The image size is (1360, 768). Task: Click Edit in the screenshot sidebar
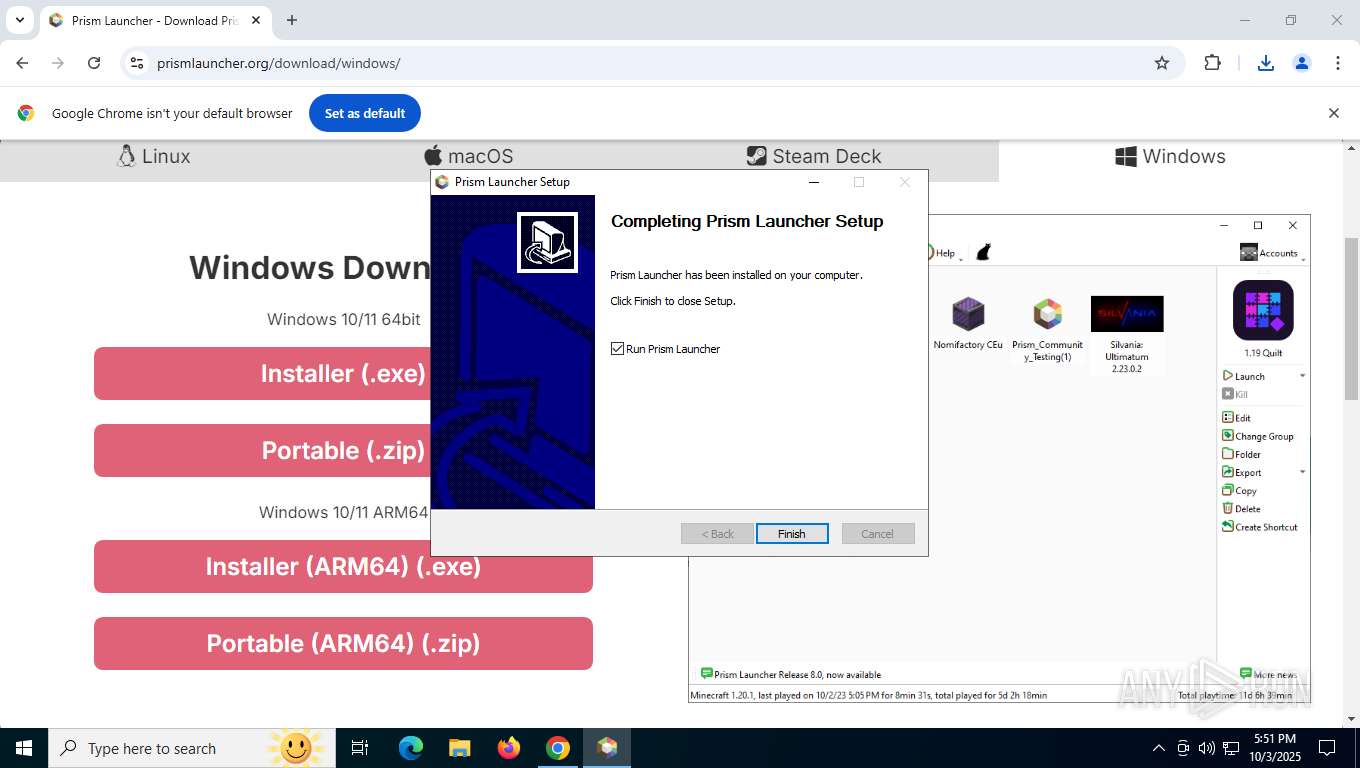(1236, 418)
